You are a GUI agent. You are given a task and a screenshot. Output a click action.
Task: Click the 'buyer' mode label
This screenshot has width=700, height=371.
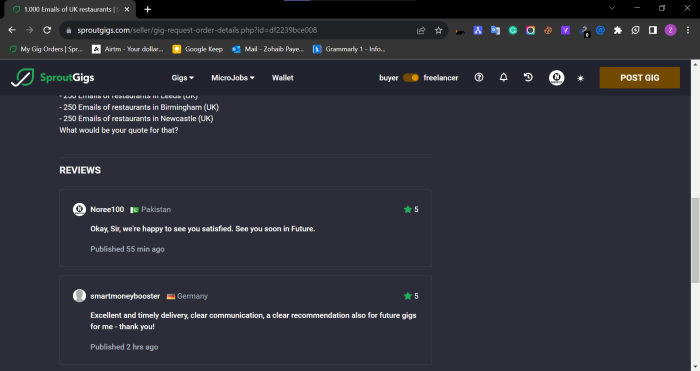coord(388,78)
